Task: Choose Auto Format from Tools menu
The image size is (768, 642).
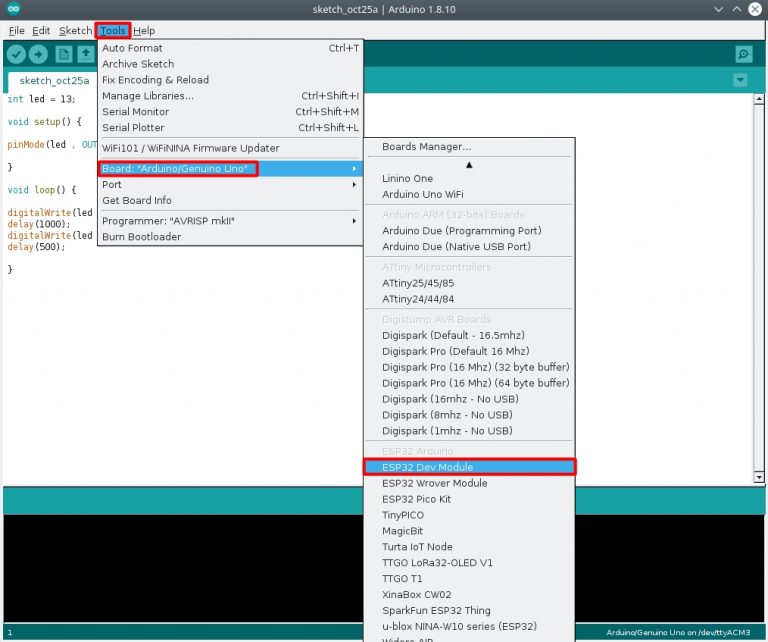Action: [x=230, y=48]
